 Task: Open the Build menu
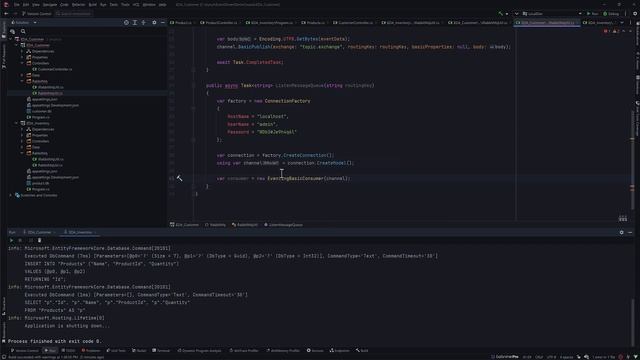(x=93, y=4)
